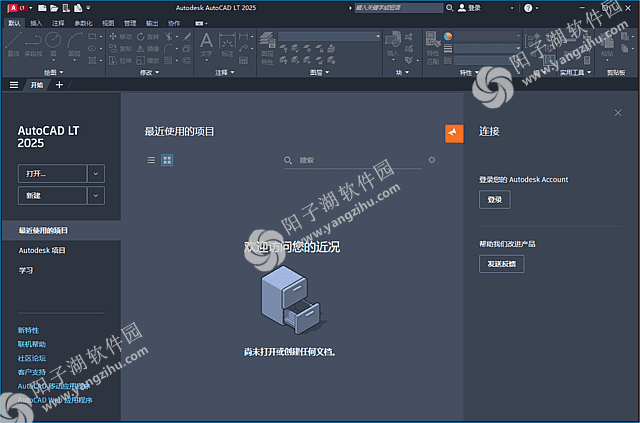Click the 打开... button

(x=52, y=174)
